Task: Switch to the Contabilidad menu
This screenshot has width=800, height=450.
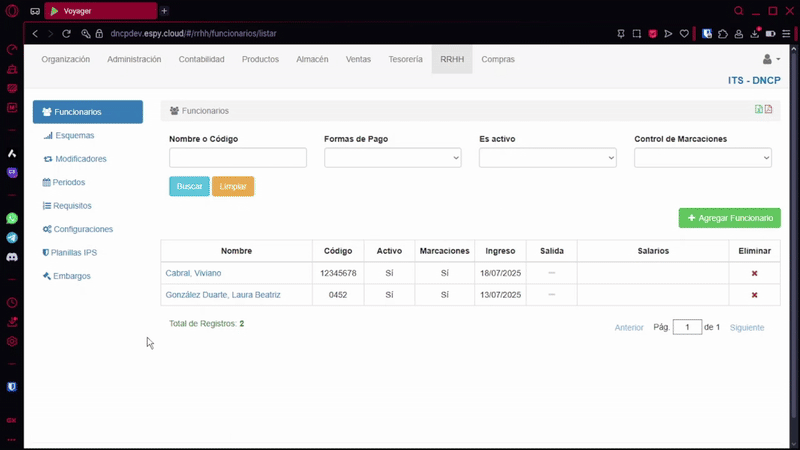Action: [201, 60]
